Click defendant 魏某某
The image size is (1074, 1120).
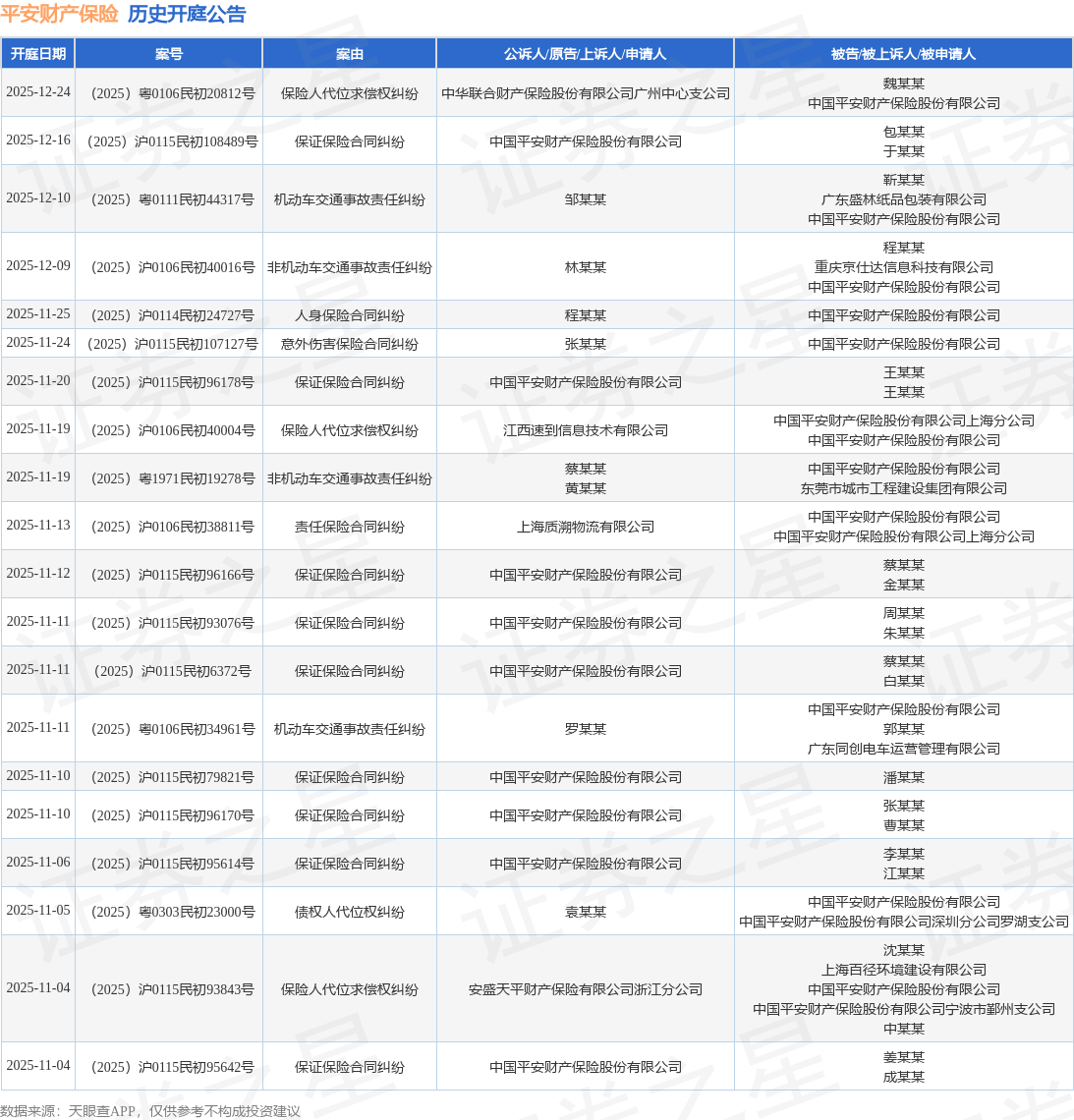[x=904, y=84]
